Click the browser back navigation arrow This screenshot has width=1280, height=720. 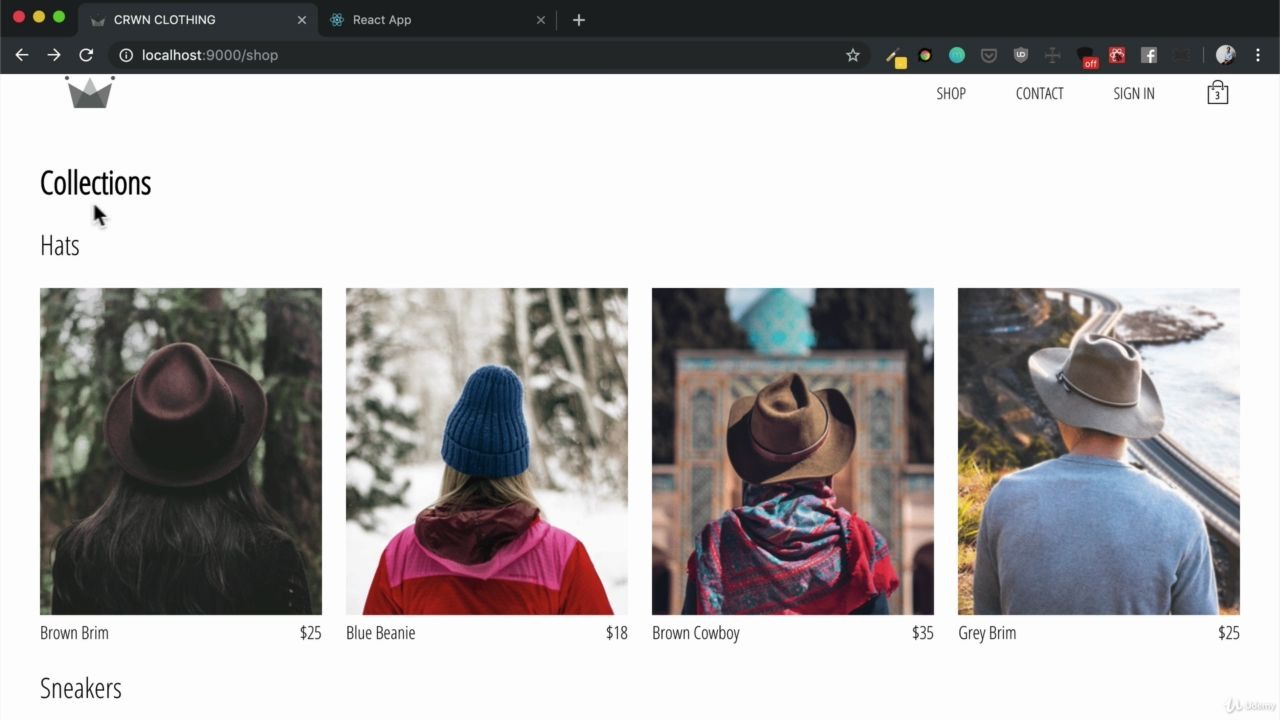22,55
